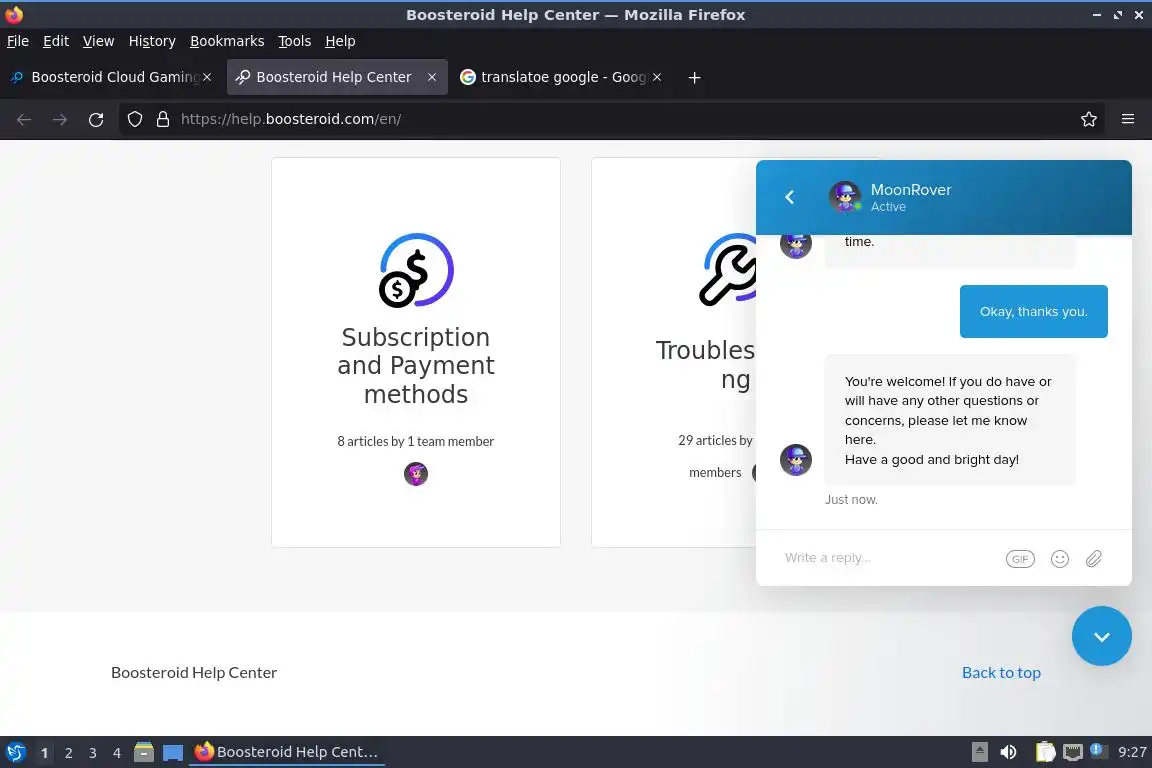Open the system start menu in the taskbar

coord(15,752)
